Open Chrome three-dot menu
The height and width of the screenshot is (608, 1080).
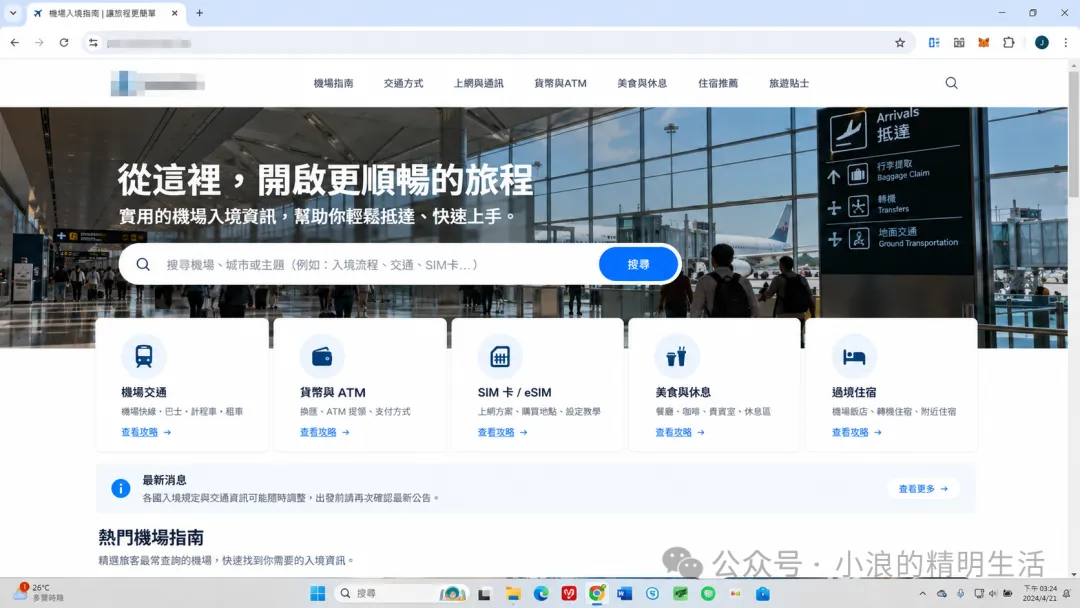pyautogui.click(x=1066, y=43)
